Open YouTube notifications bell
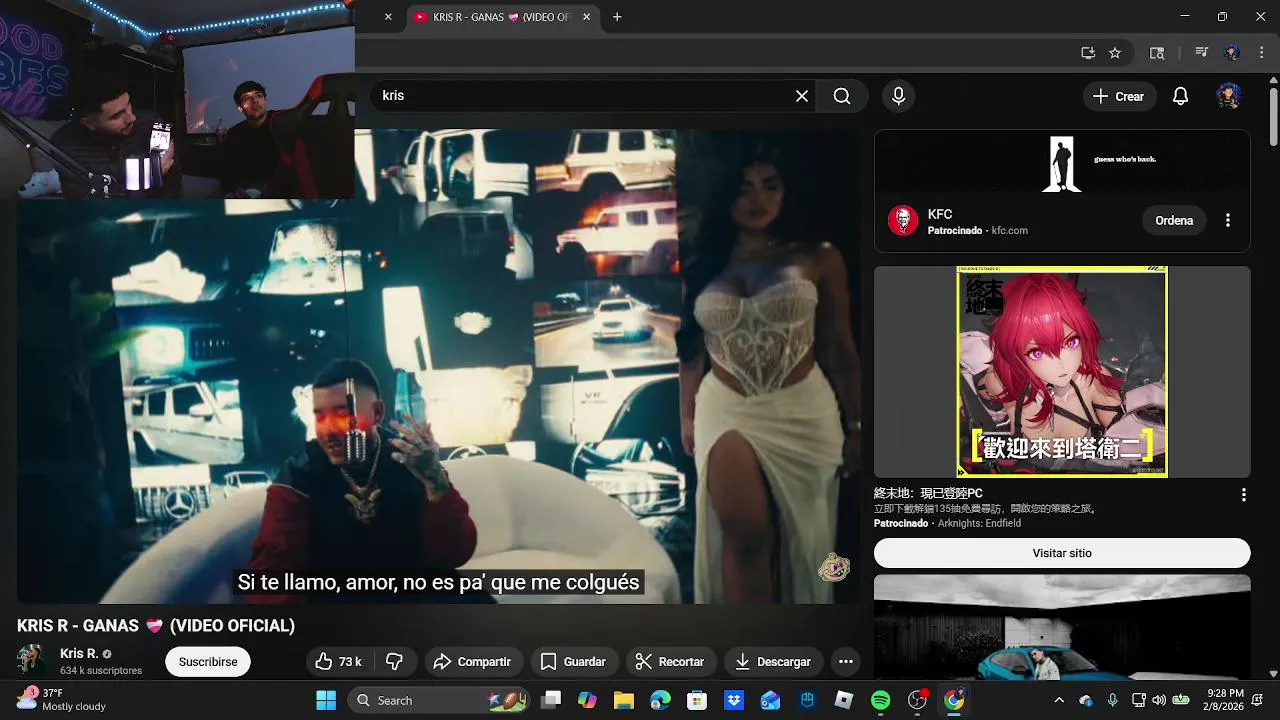The width and height of the screenshot is (1280, 720). tap(1181, 96)
